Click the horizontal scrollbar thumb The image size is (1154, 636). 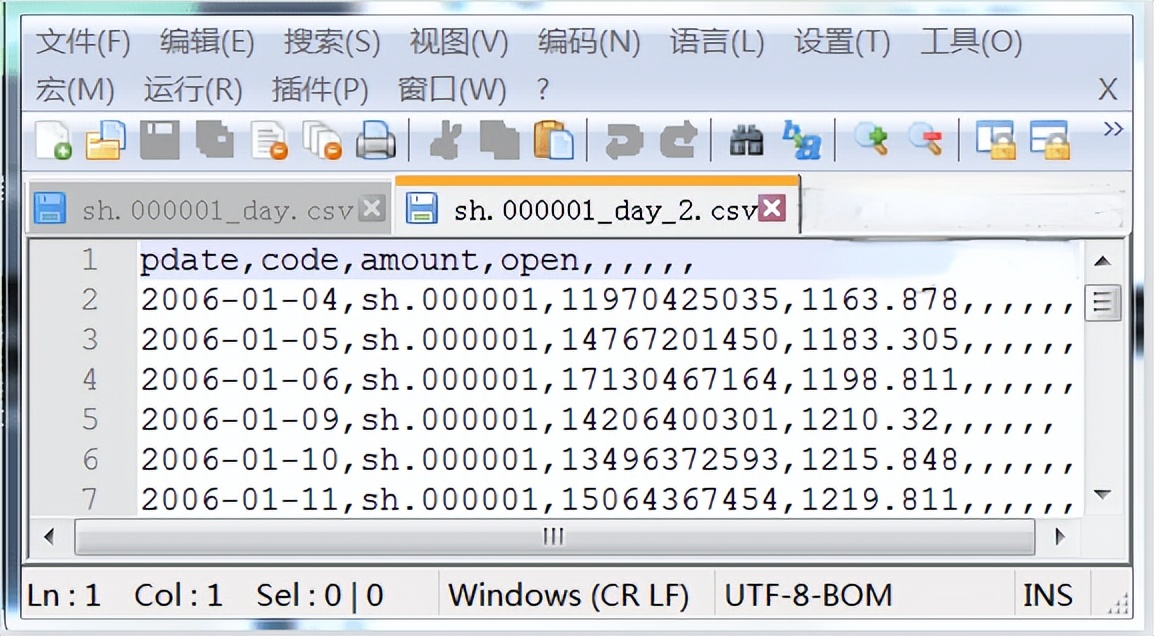pos(554,537)
